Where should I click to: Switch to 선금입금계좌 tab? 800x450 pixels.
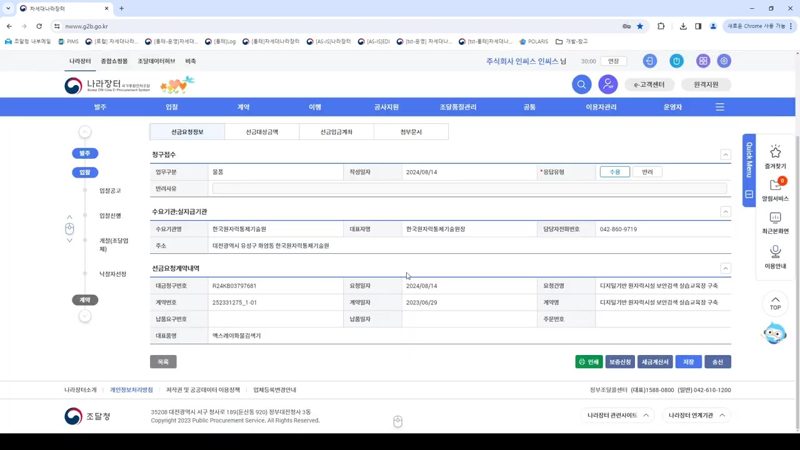click(x=336, y=132)
